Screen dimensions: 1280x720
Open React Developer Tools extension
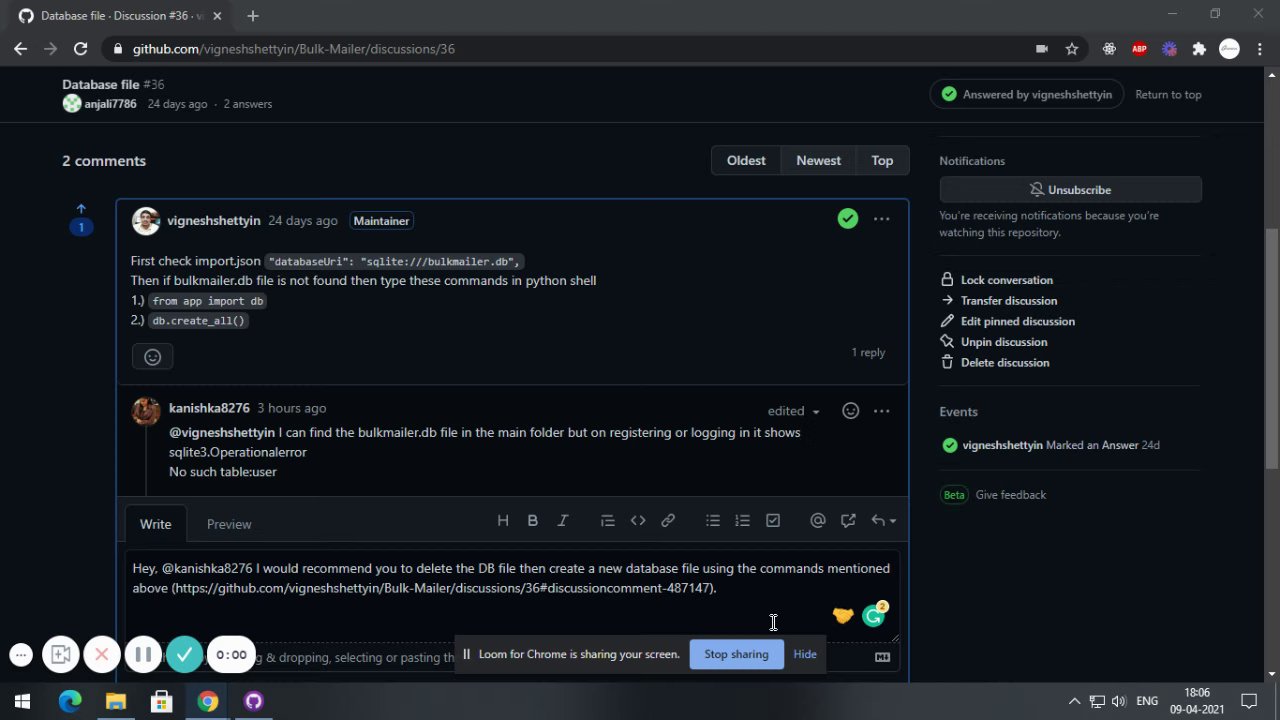(x=1109, y=49)
